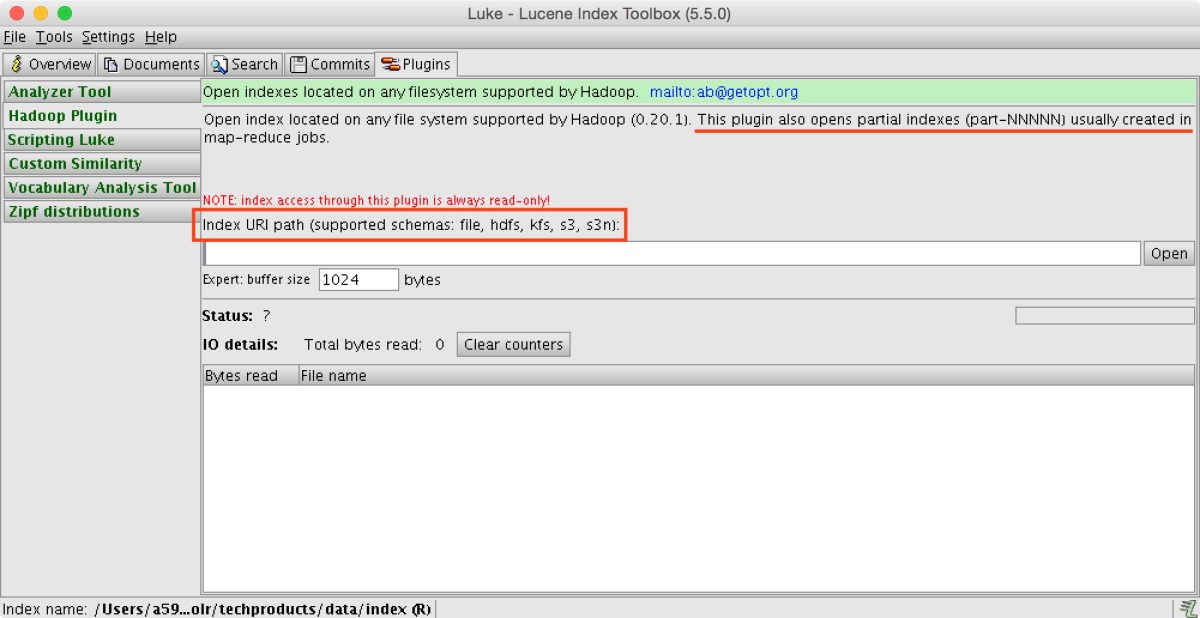Select the Search tab magnifier icon
This screenshot has height=618, width=1200.
219,64
